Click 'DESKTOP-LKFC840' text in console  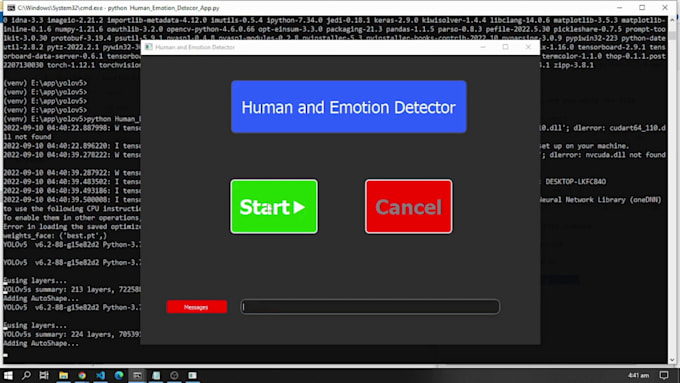click(x=575, y=182)
